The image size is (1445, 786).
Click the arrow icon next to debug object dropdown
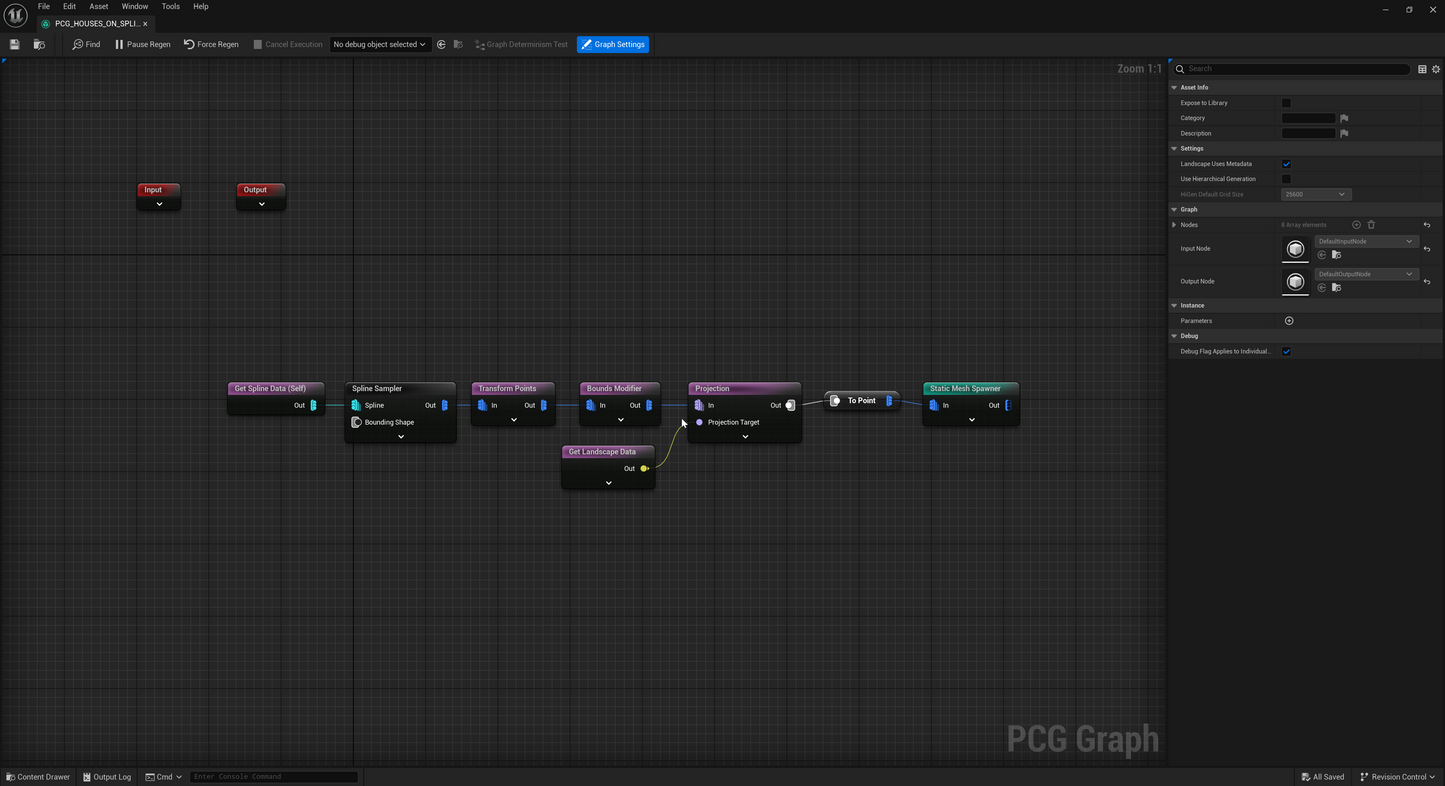click(x=441, y=44)
